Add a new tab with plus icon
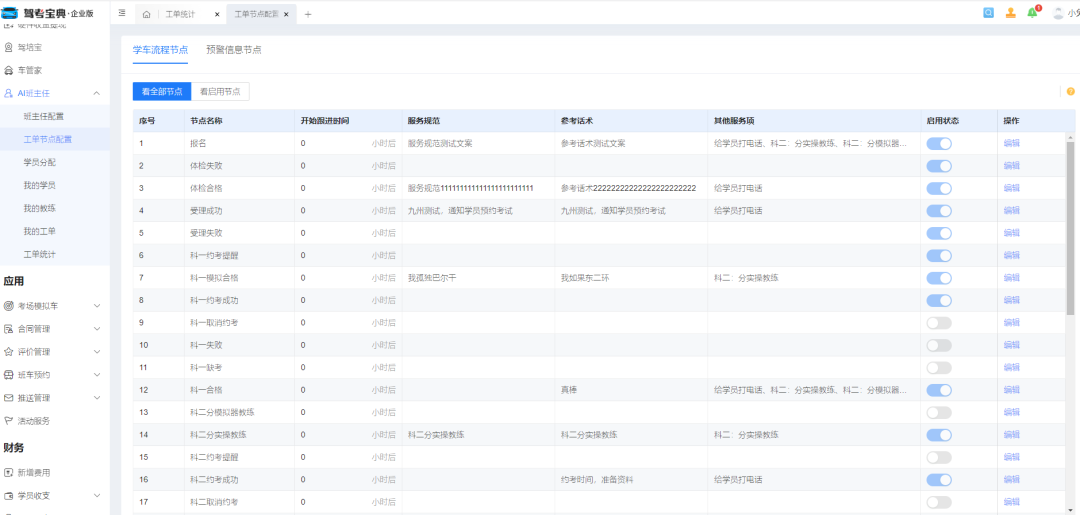 (x=308, y=14)
